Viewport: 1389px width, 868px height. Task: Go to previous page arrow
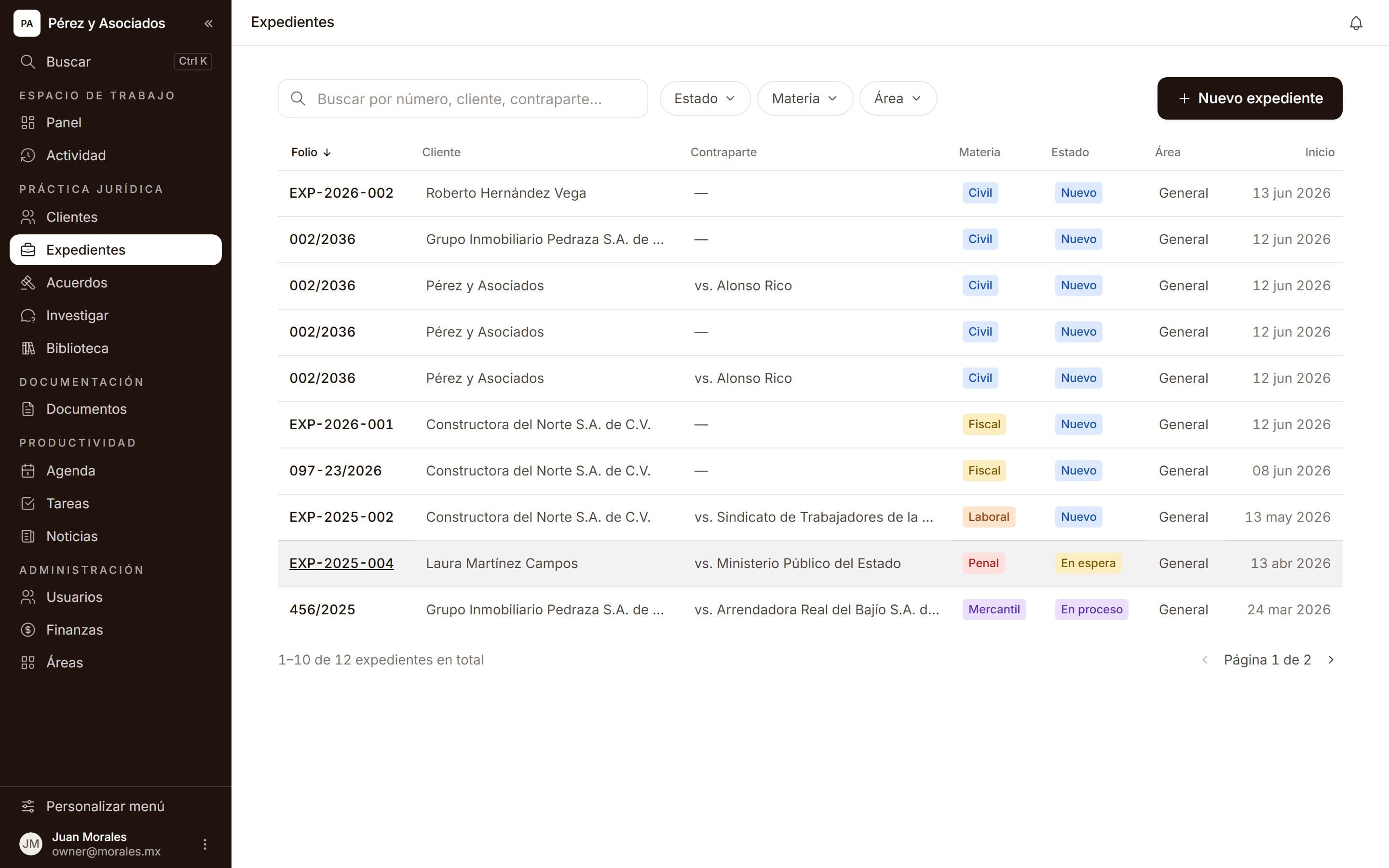pos(1205,660)
